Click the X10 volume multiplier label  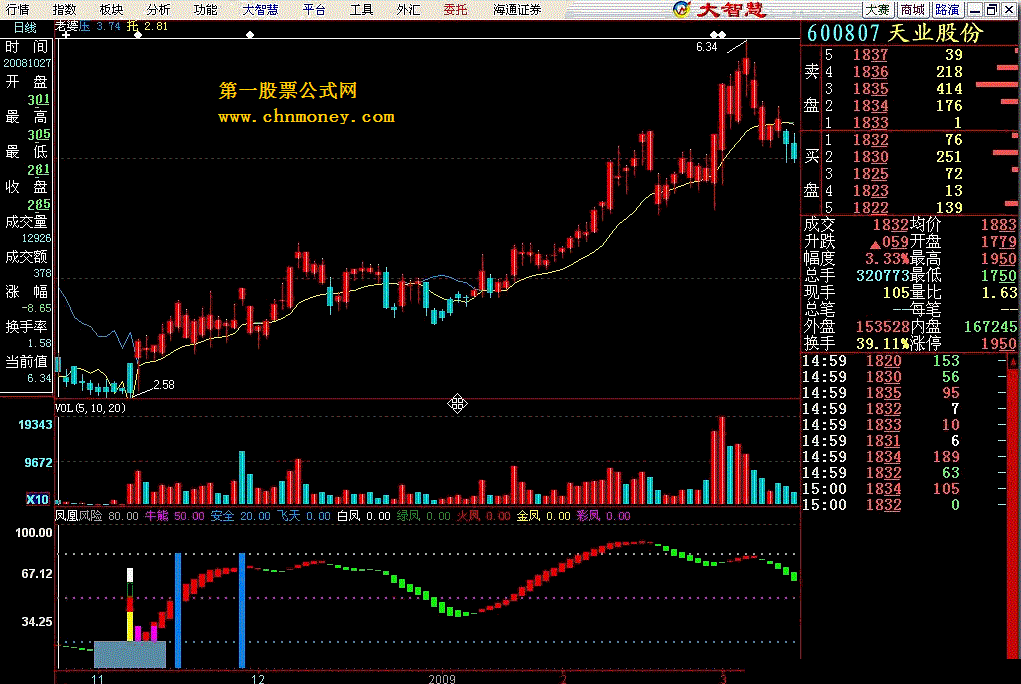click(37, 499)
